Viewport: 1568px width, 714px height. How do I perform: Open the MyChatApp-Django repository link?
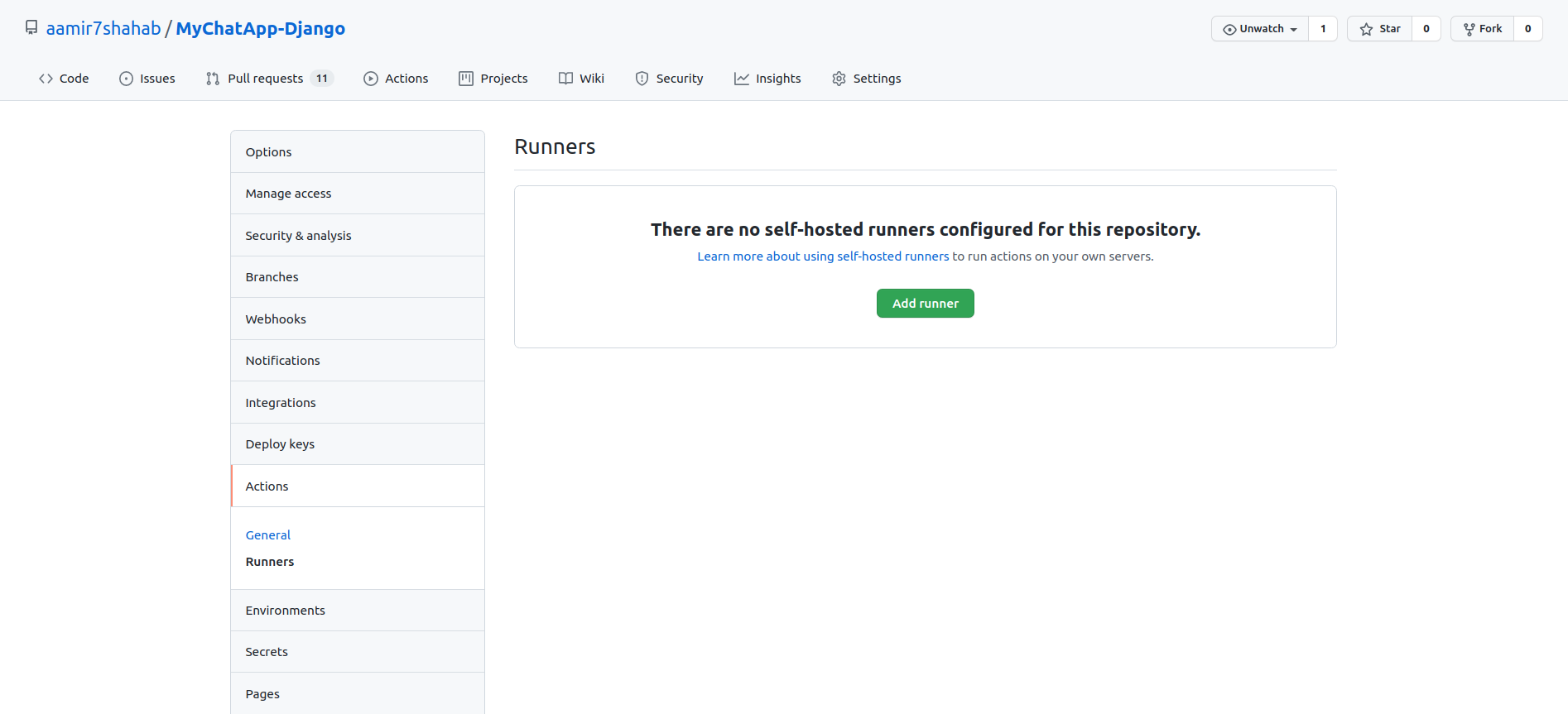pyautogui.click(x=261, y=28)
